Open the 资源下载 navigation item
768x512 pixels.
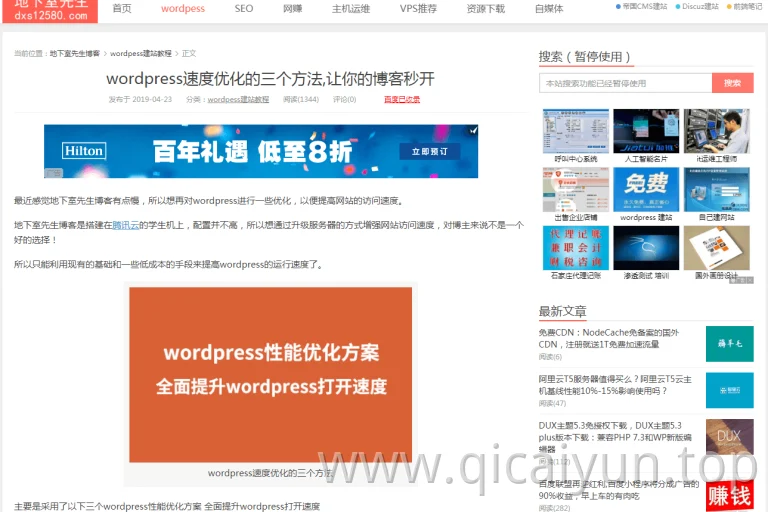[485, 9]
